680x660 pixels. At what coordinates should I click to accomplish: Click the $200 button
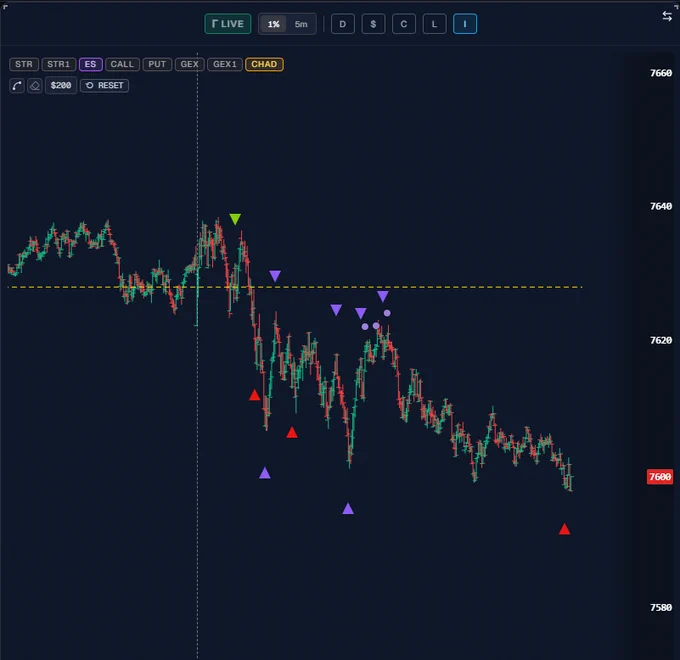tap(61, 85)
